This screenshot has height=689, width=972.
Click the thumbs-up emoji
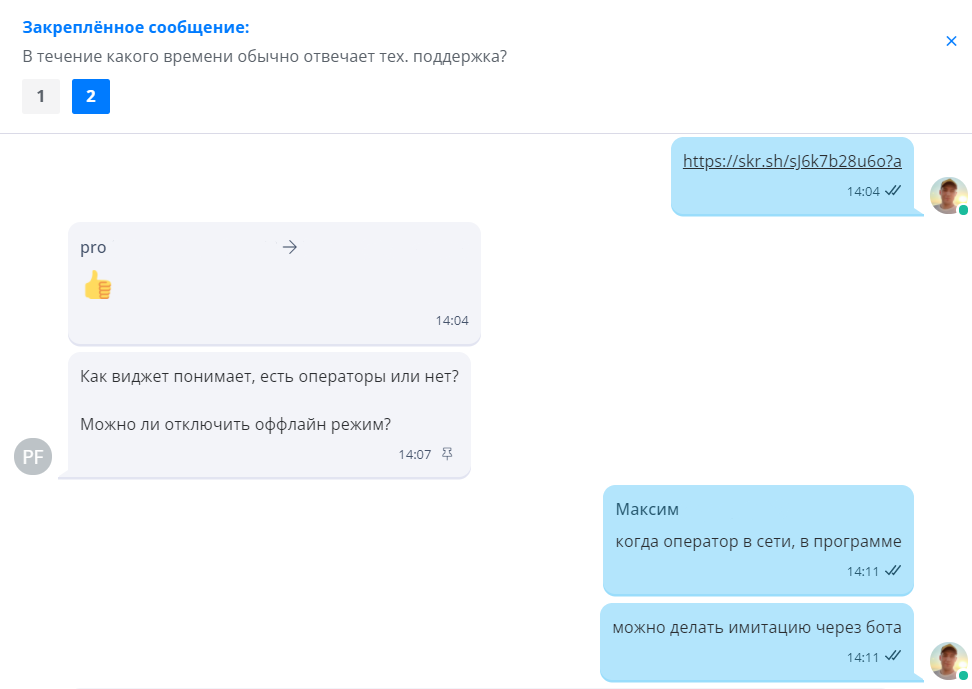[x=97, y=286]
